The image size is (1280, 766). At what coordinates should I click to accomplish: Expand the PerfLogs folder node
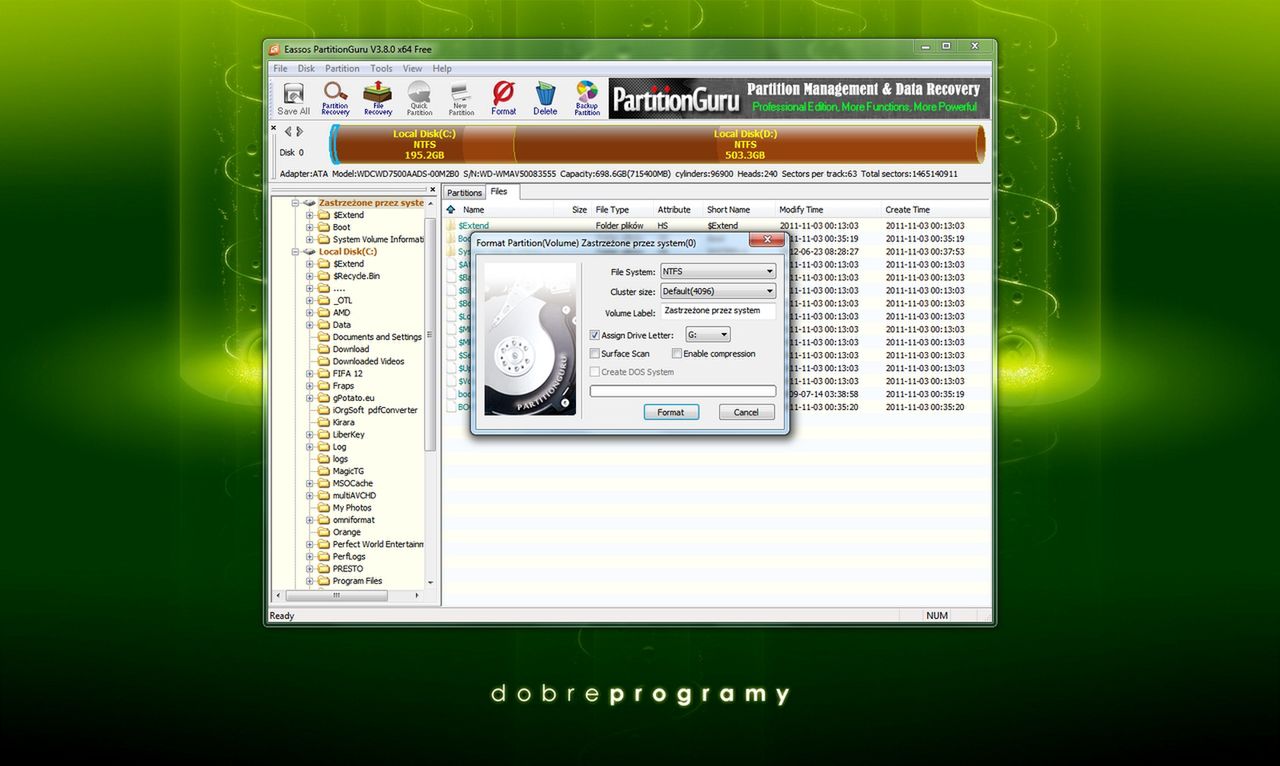(310, 556)
